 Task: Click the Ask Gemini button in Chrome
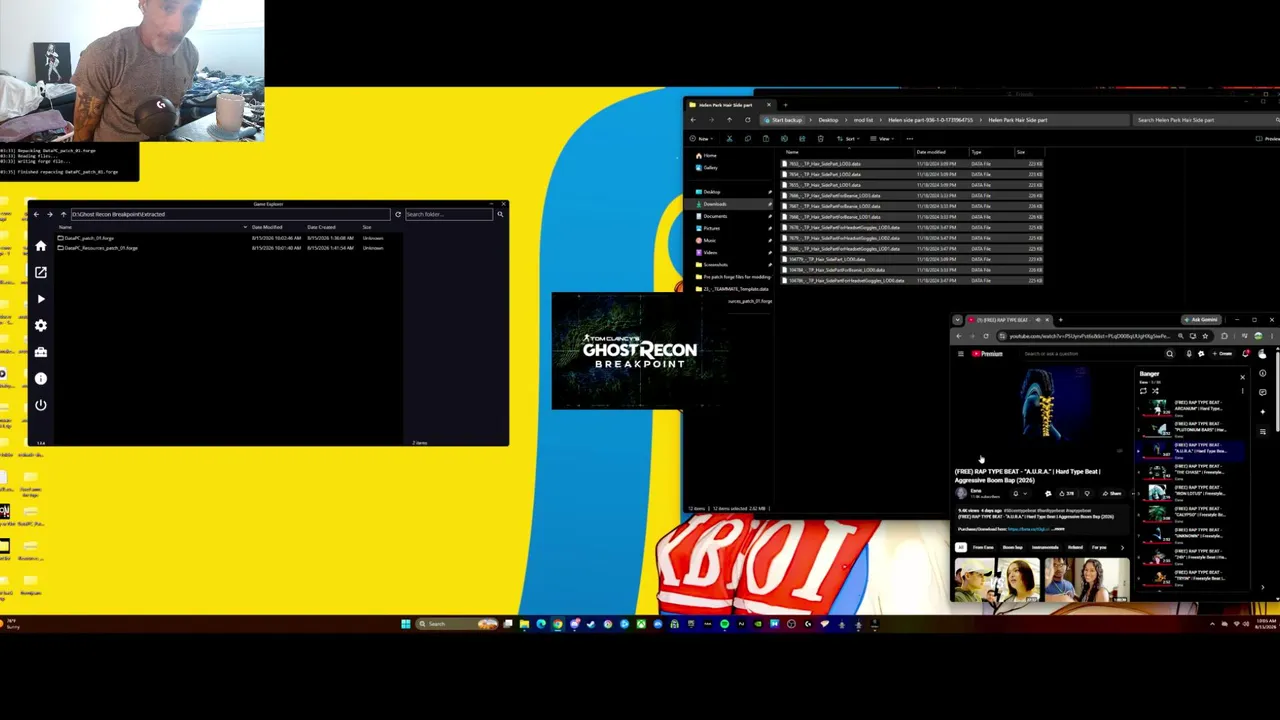[x=1202, y=320]
